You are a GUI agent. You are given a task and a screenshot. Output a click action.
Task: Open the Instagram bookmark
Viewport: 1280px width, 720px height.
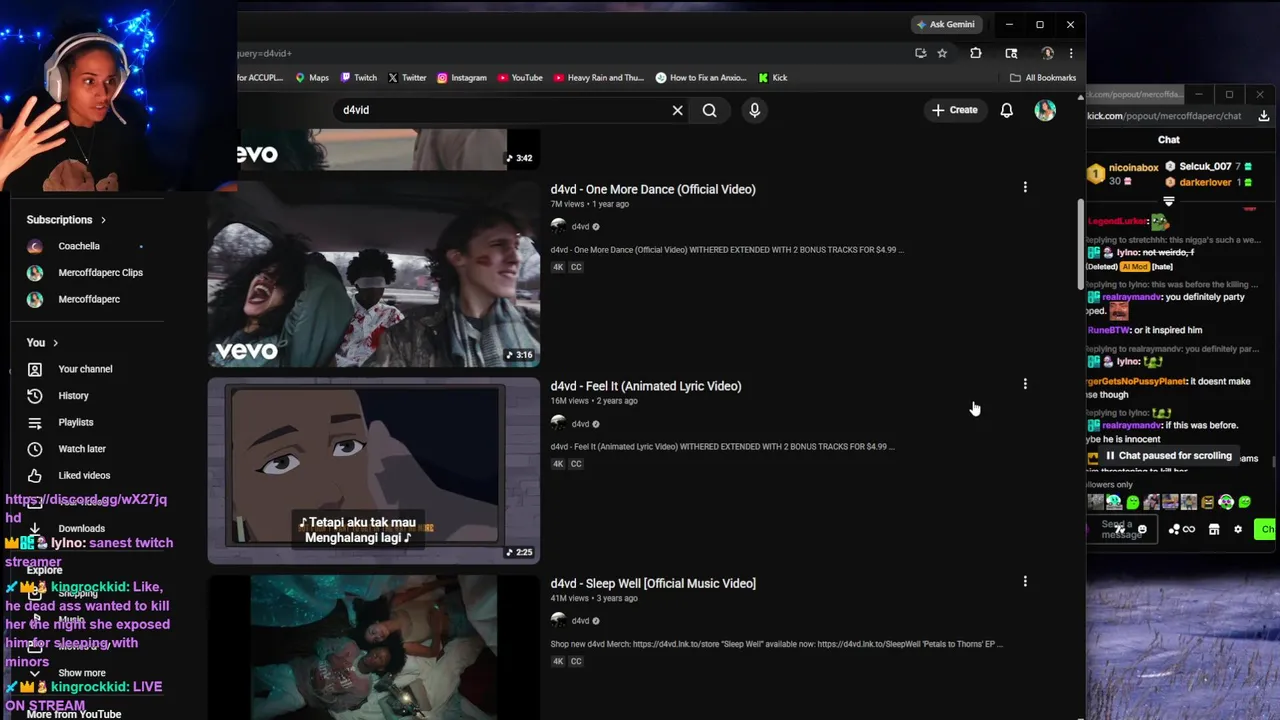(x=462, y=78)
